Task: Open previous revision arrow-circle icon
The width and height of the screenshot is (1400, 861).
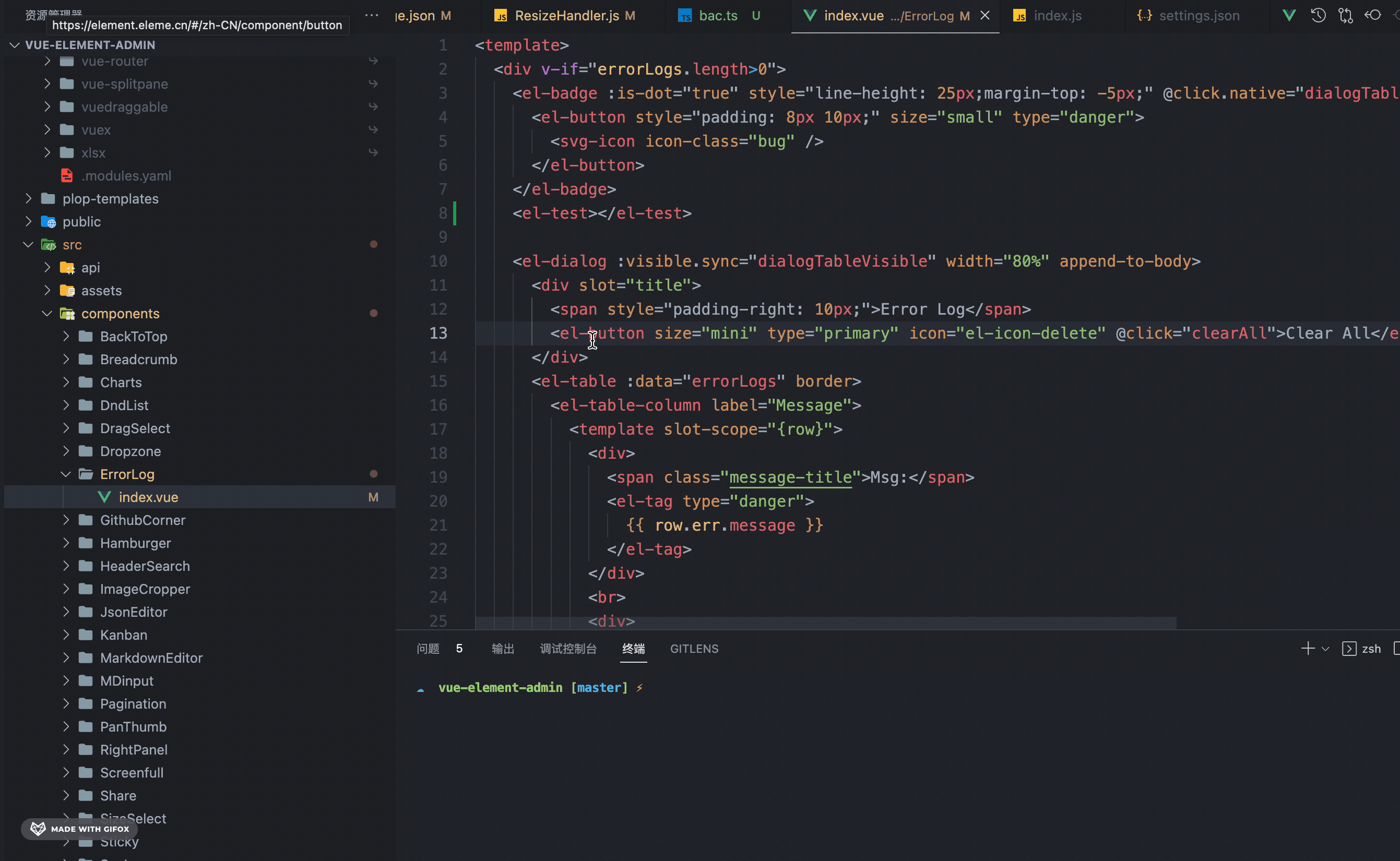Action: (1373, 15)
